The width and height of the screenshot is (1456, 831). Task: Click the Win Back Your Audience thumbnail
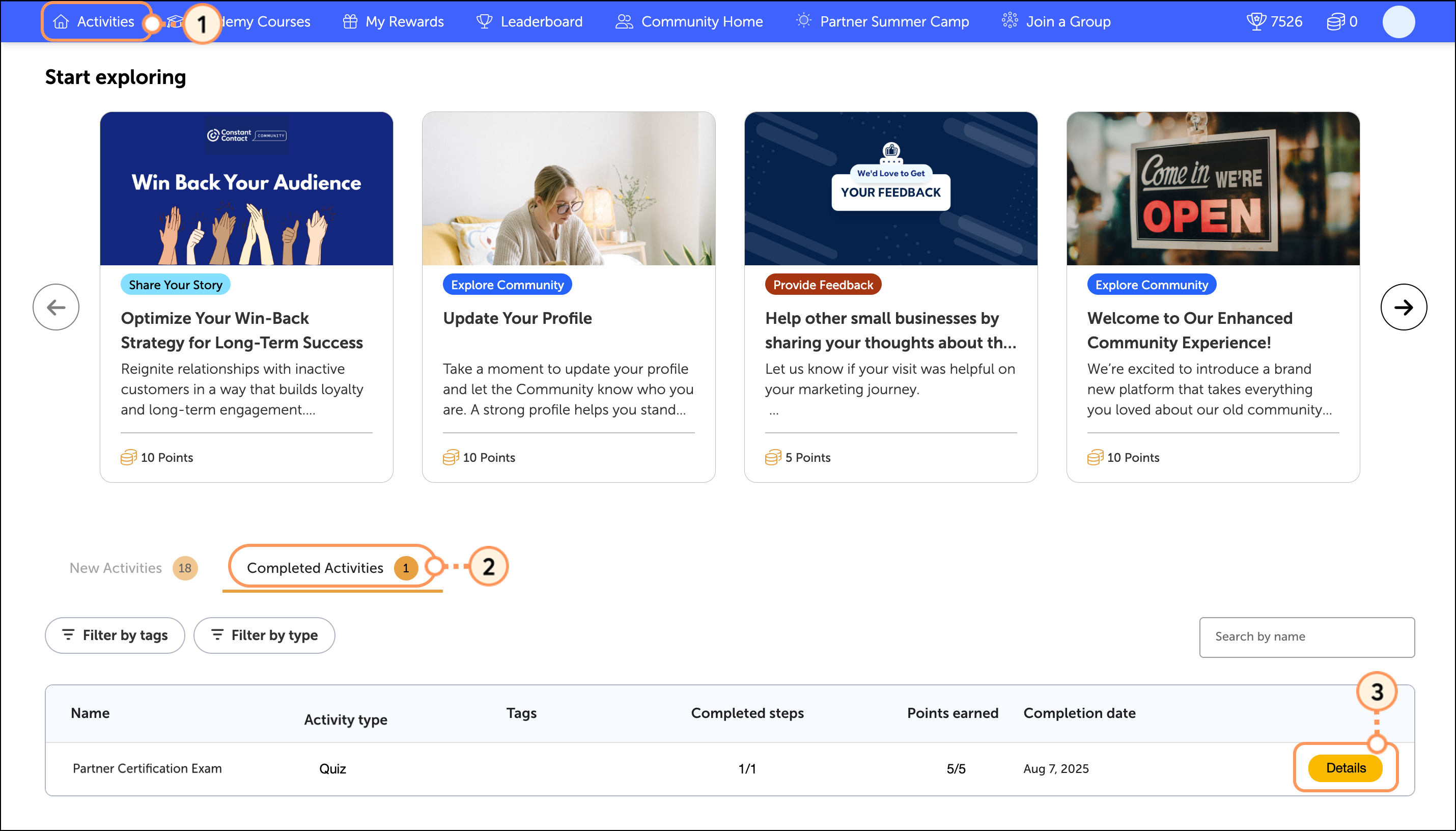point(246,188)
